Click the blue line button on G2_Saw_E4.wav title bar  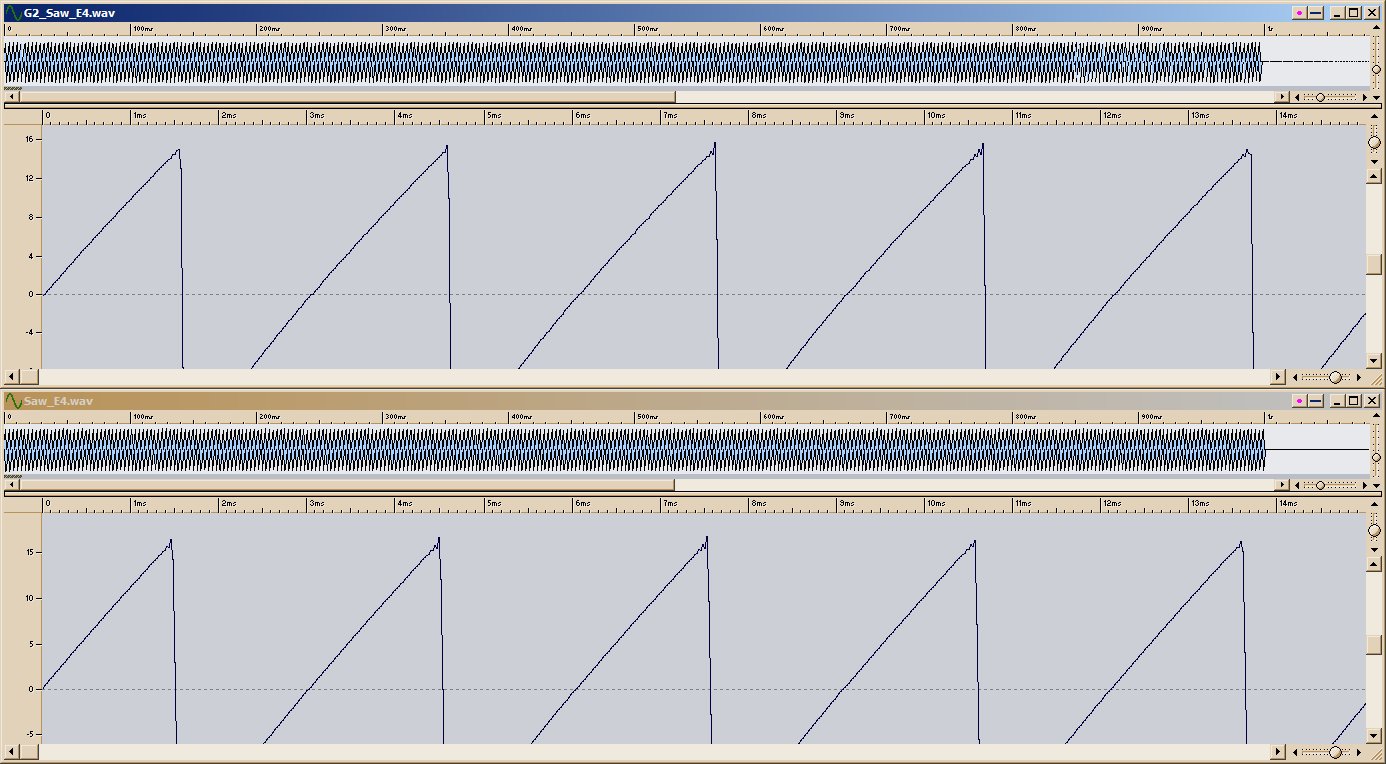point(1316,13)
